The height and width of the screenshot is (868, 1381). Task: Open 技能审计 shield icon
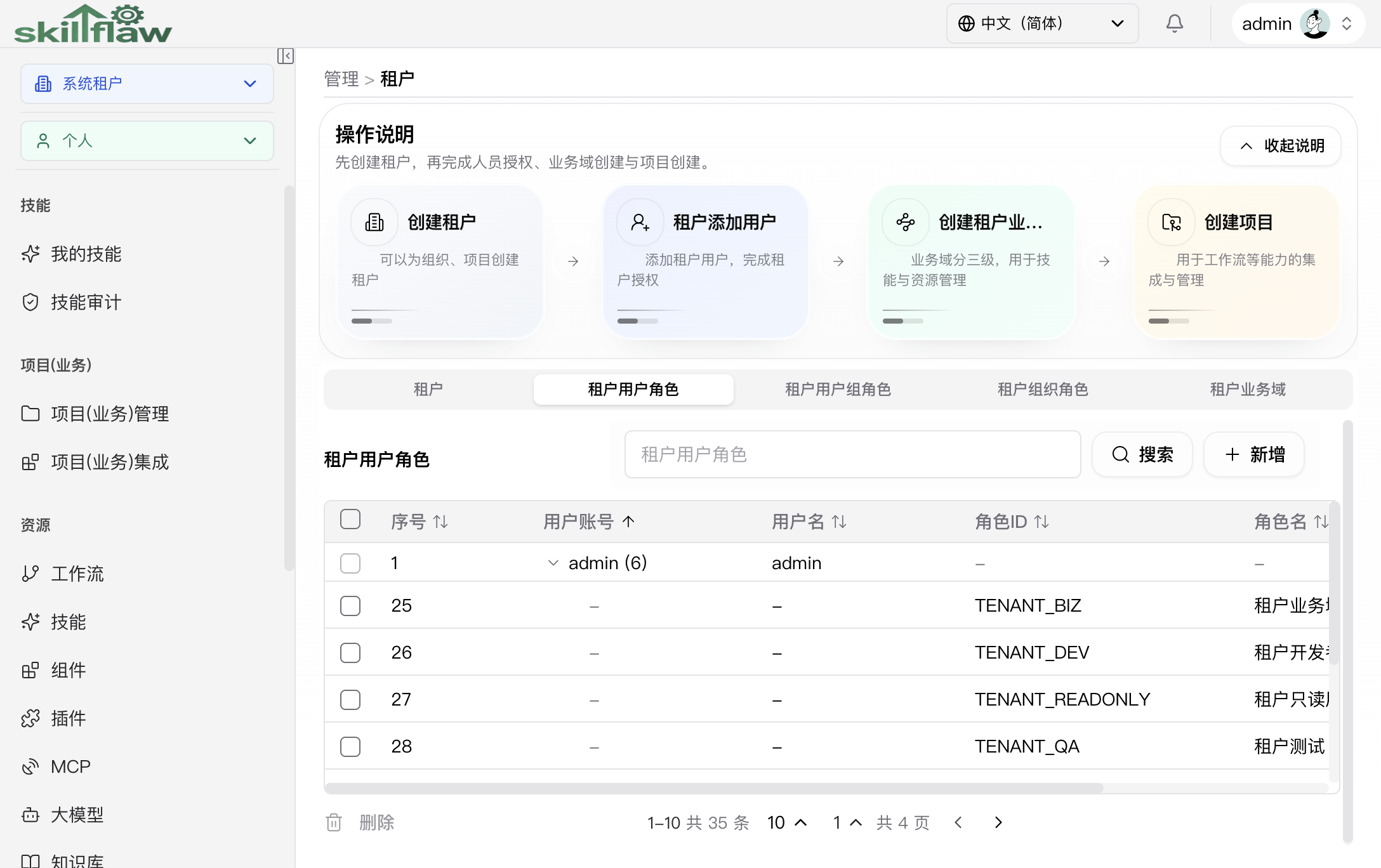[30, 302]
